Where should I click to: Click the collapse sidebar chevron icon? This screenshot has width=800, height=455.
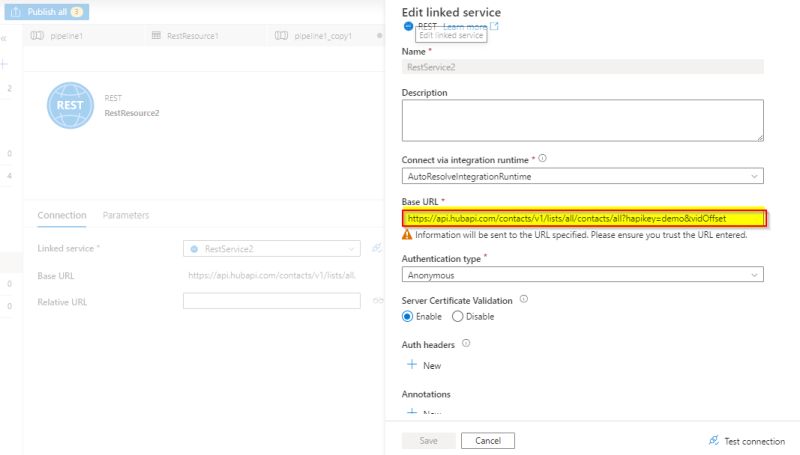coord(4,38)
